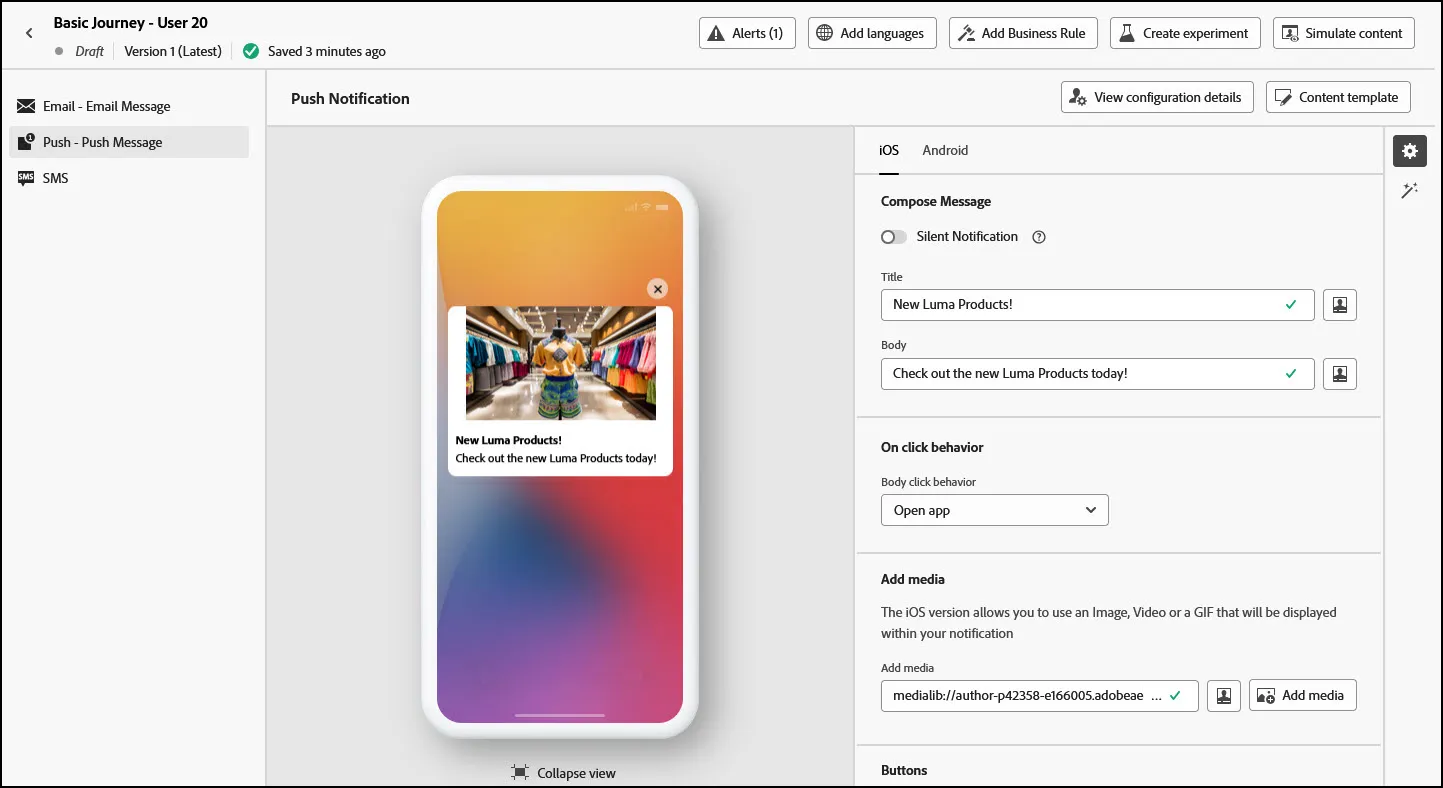Click the Collapse view control
Screen dimensions: 1443x788
(x=564, y=773)
